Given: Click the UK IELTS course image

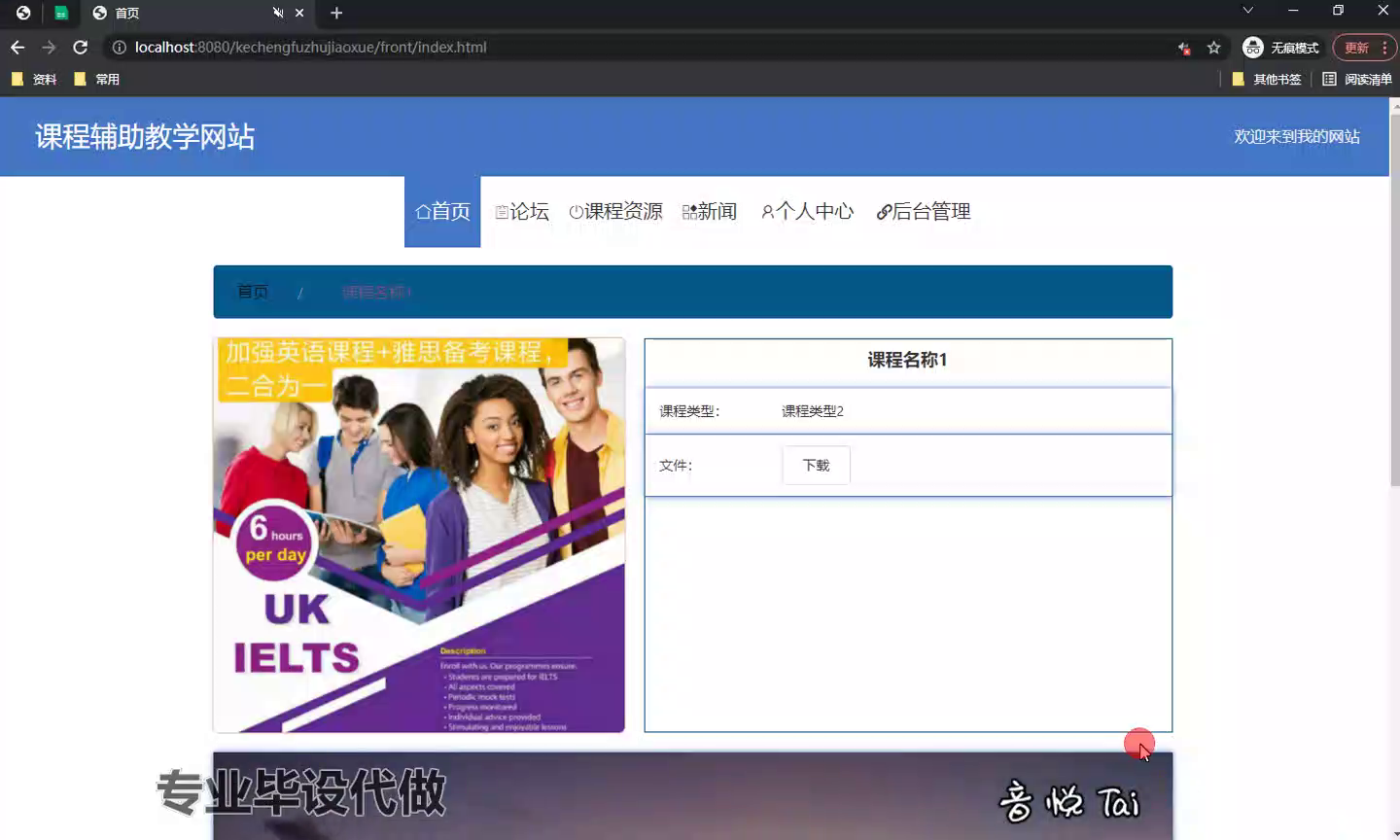Looking at the screenshot, I should pyautogui.click(x=419, y=535).
